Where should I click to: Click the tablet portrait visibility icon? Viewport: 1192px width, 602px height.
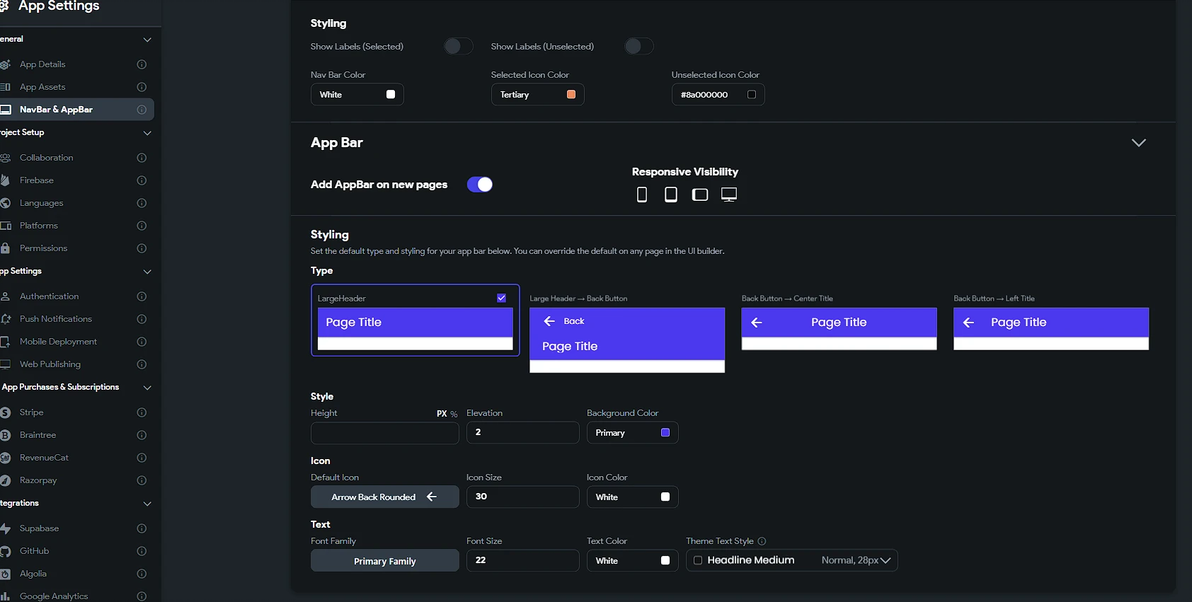(671, 194)
